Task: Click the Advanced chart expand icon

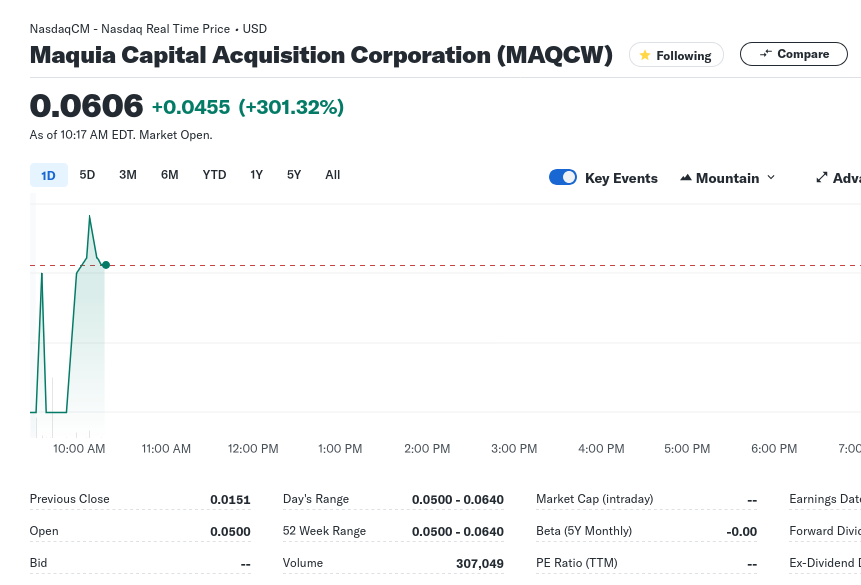Action: (x=822, y=178)
